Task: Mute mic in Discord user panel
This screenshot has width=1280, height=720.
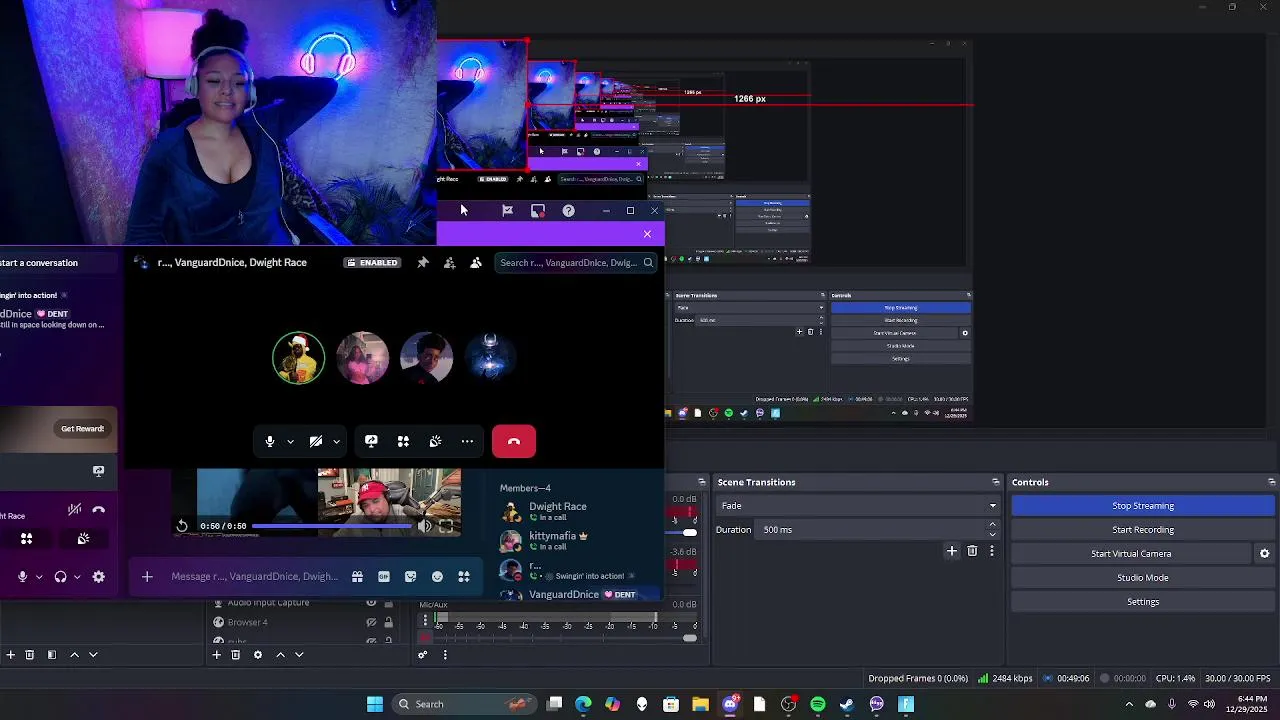Action: coord(22,576)
